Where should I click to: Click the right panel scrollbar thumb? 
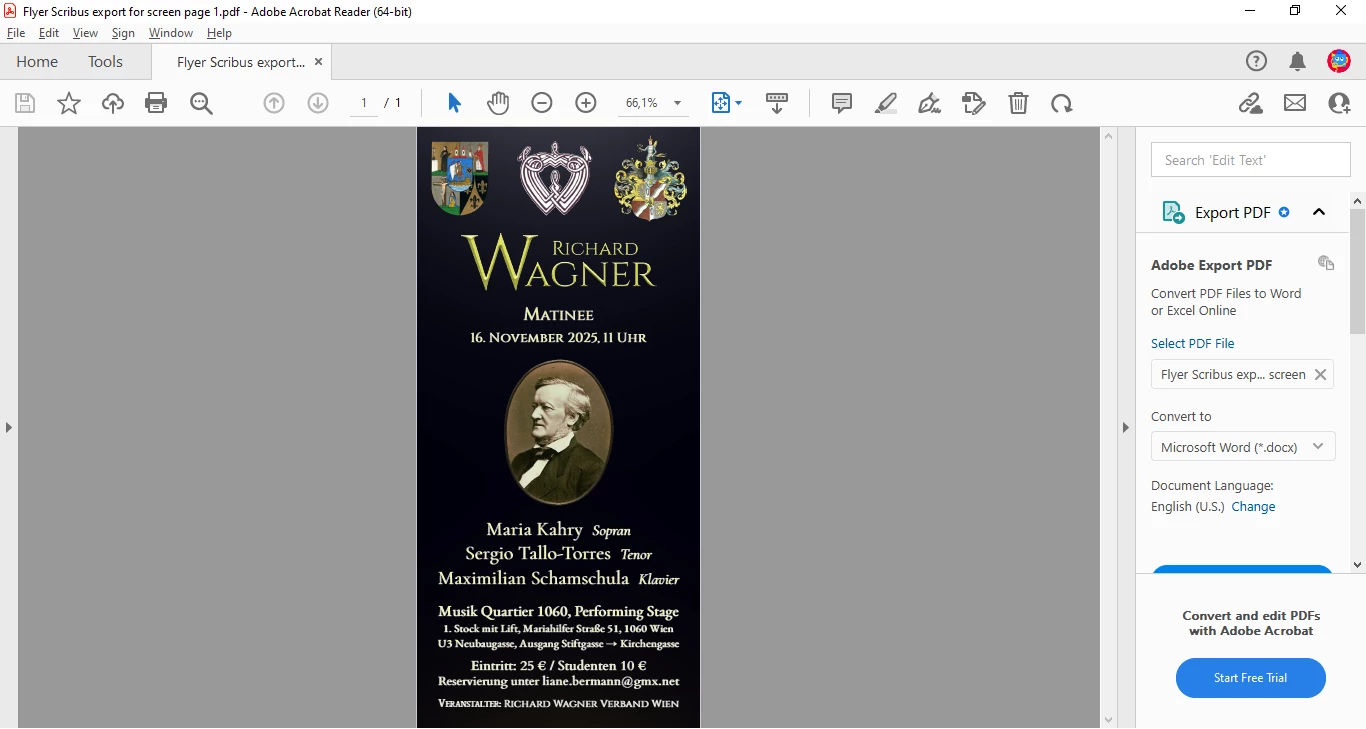pyautogui.click(x=1358, y=270)
